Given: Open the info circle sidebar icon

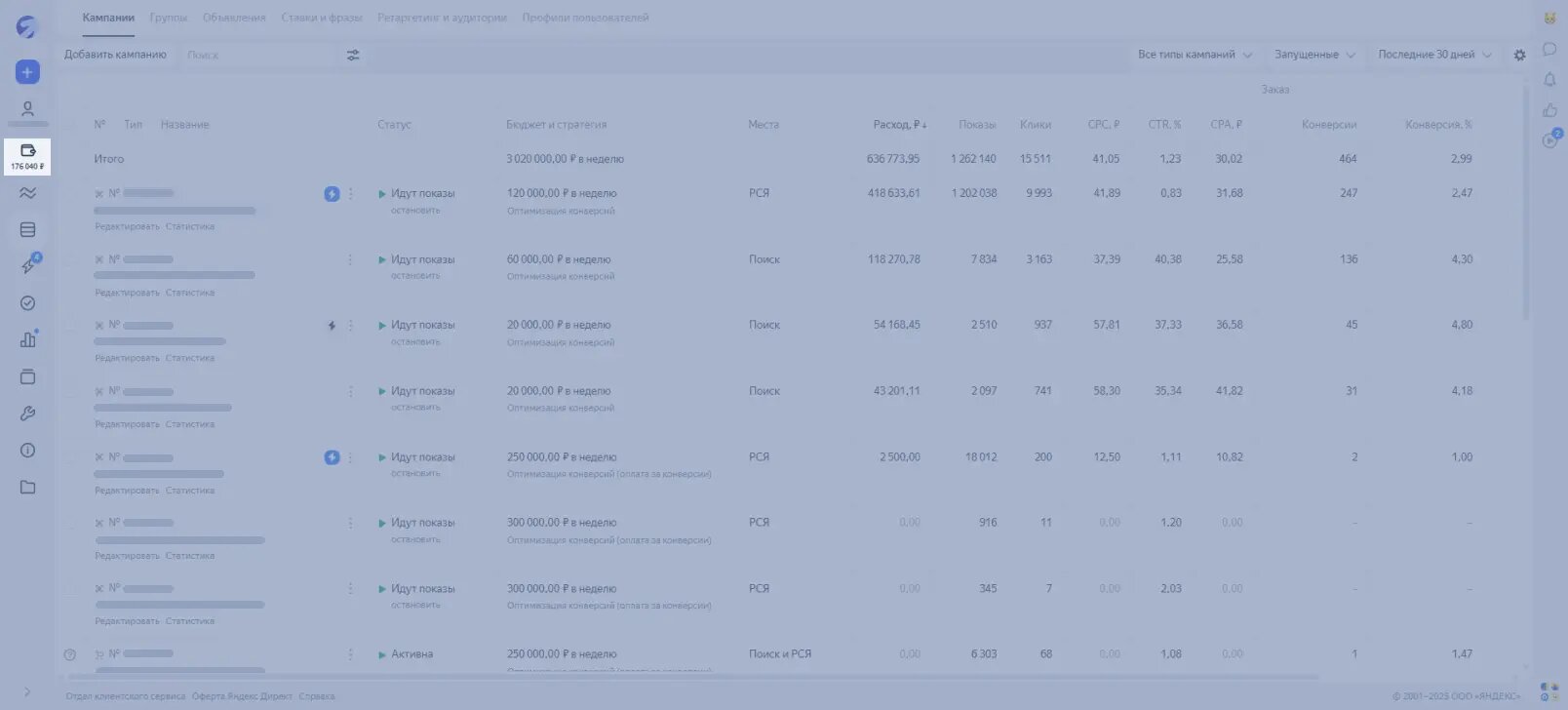Looking at the screenshot, I should pyautogui.click(x=27, y=451).
